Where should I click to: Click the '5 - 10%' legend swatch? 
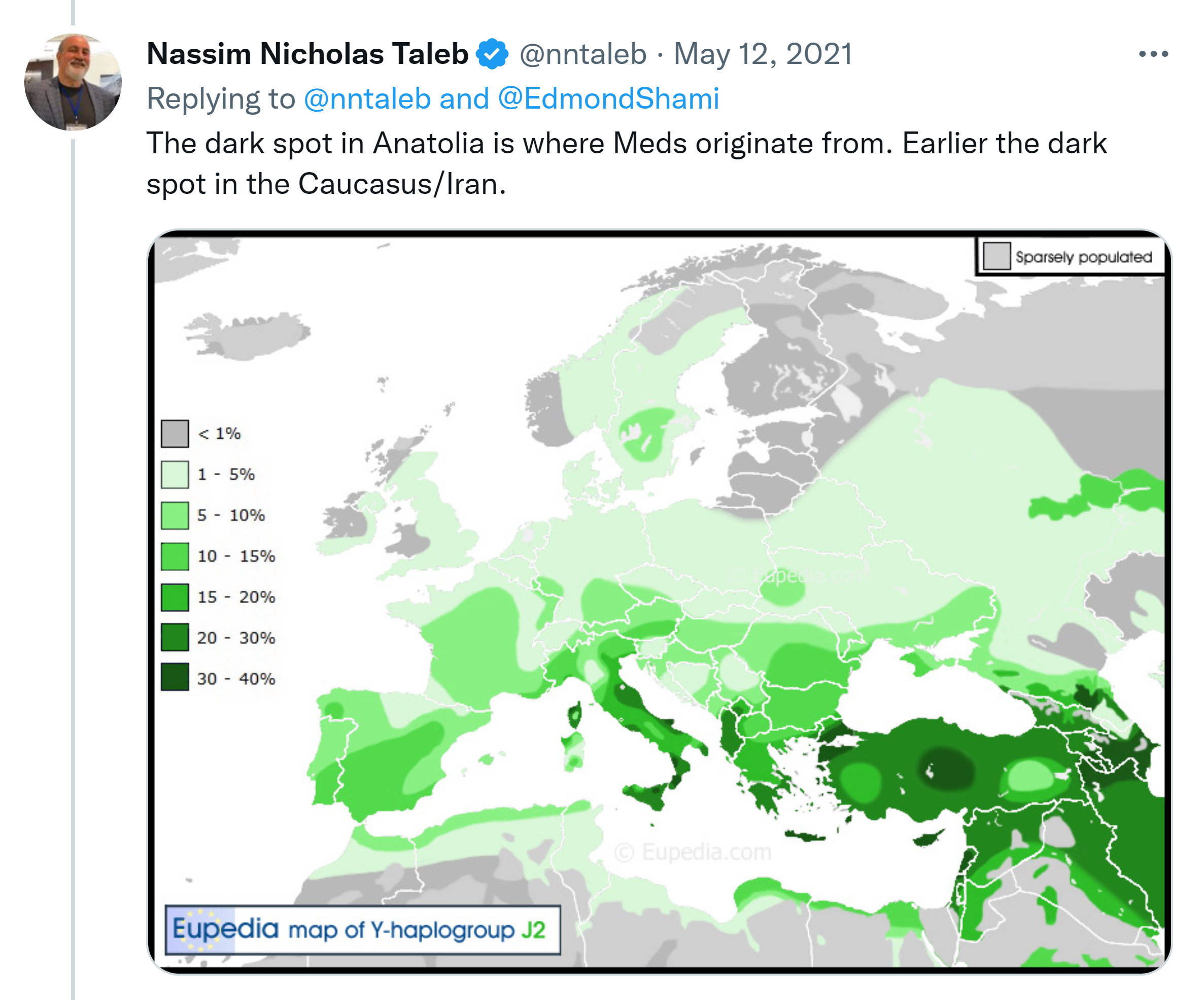coord(175,515)
